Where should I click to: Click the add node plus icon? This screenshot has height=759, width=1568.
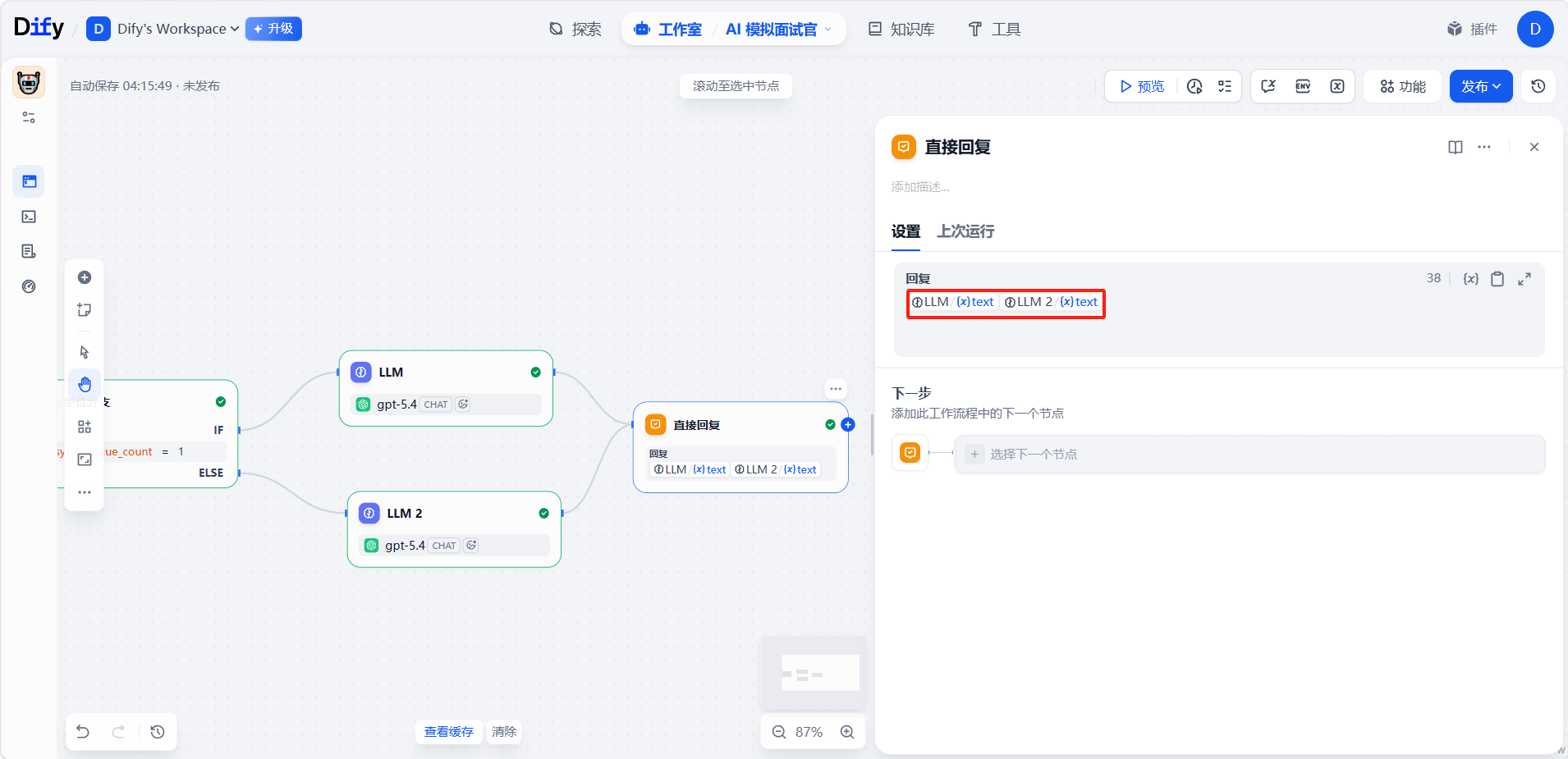coord(85,277)
